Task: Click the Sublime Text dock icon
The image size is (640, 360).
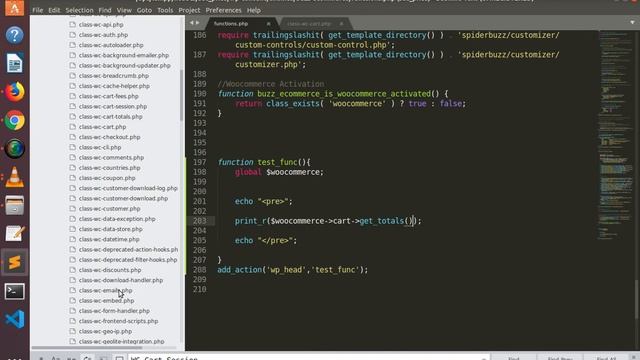Action: coord(14,262)
